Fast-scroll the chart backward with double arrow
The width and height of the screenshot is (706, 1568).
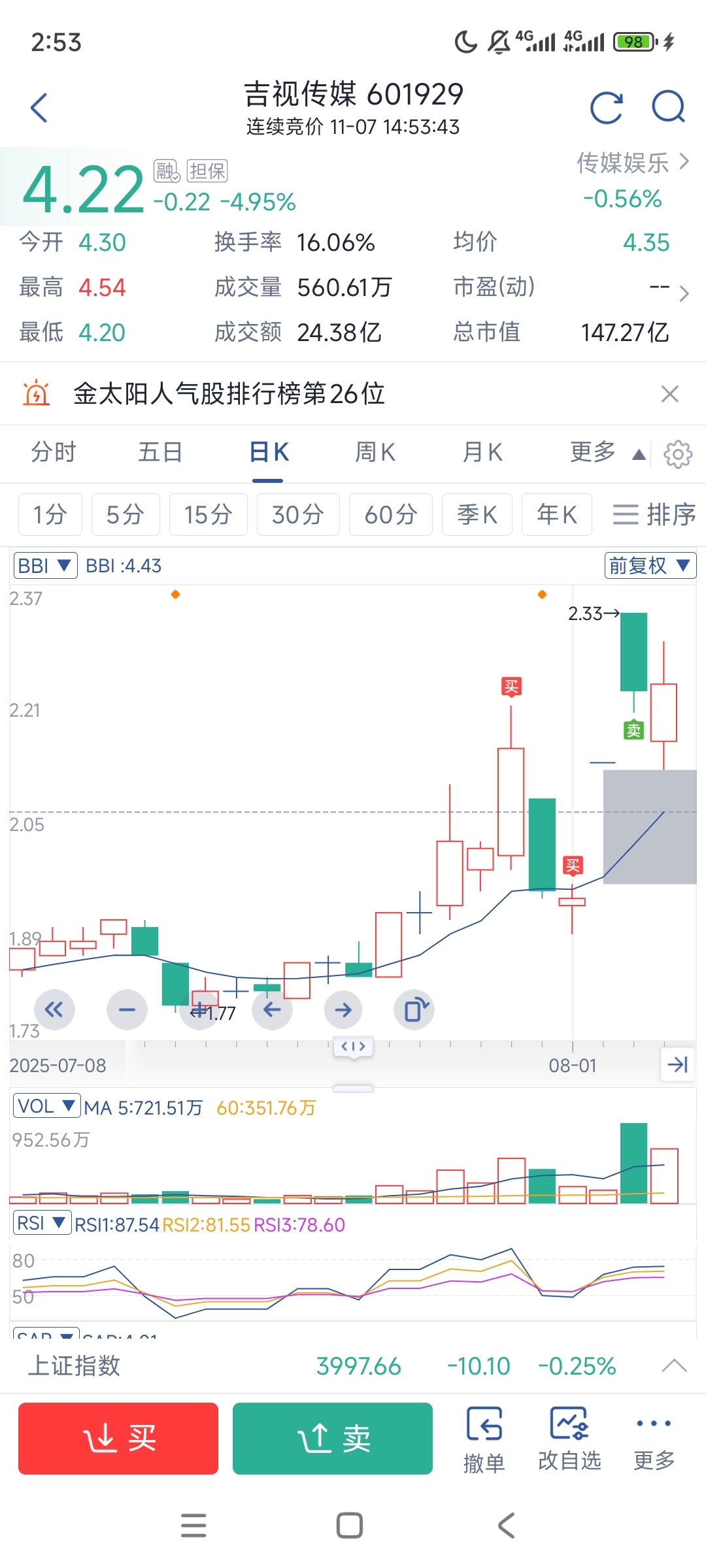[54, 1010]
